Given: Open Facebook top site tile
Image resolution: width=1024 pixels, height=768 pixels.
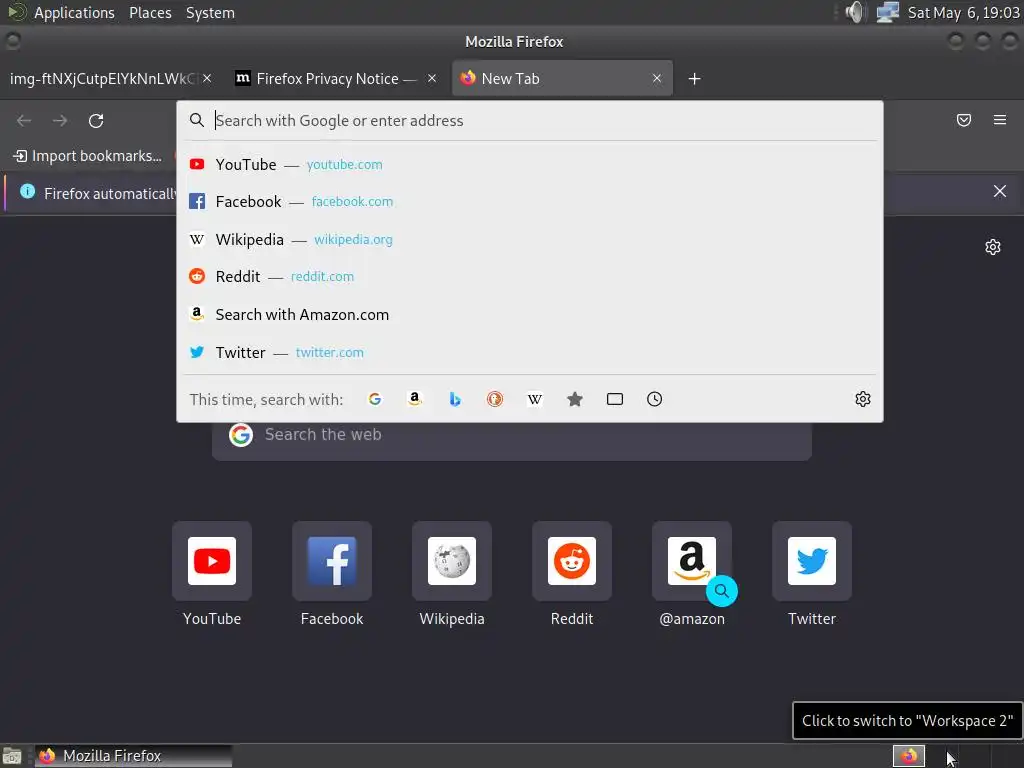Looking at the screenshot, I should 332,561.
